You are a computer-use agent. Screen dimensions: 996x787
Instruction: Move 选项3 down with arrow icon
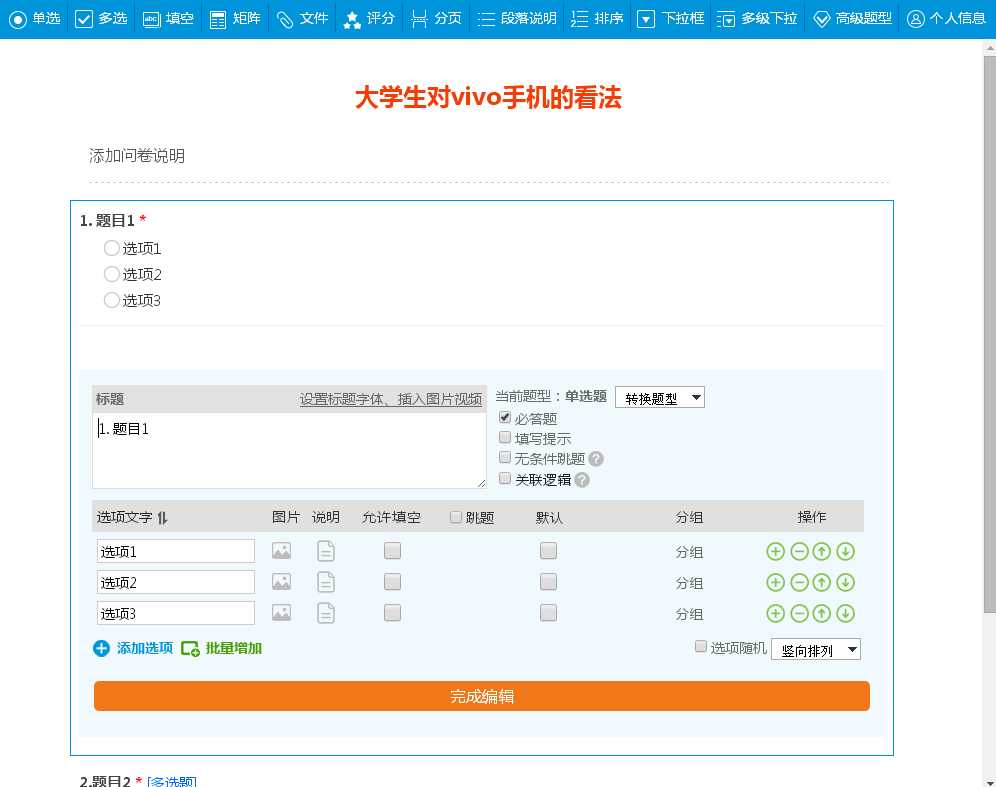pyautogui.click(x=845, y=614)
